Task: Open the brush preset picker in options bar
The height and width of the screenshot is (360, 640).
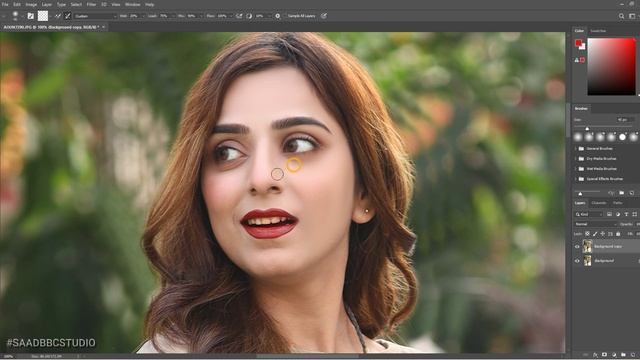Action: pos(16,16)
